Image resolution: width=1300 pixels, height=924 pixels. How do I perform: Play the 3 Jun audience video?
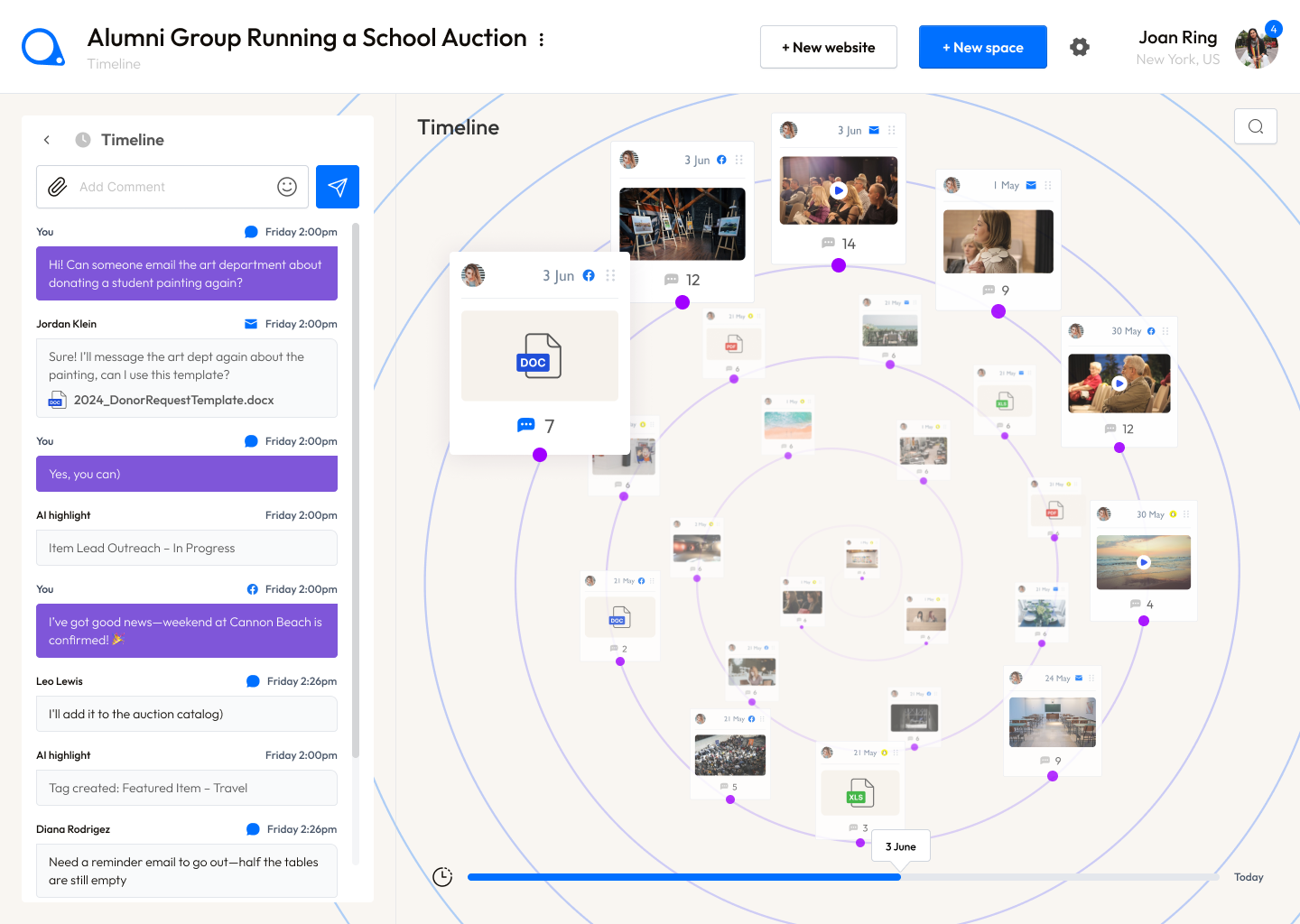tap(839, 190)
